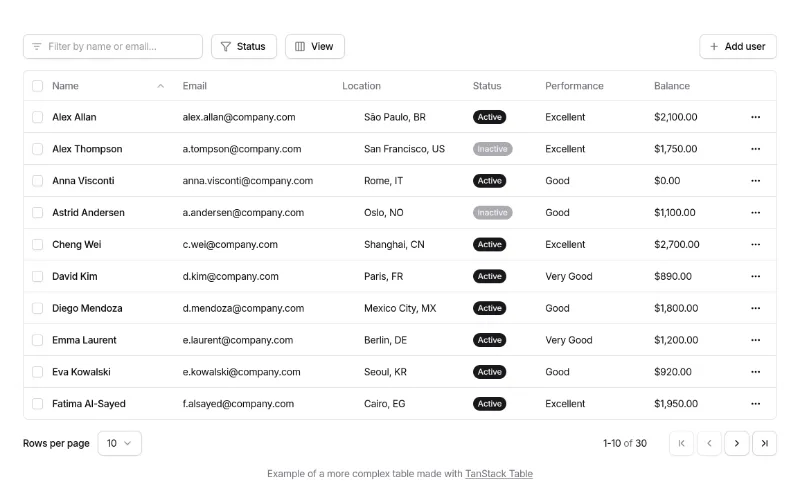This screenshot has height=500, width=800.
Task: Open row actions menu for Astrid Andersen
Action: click(755, 213)
